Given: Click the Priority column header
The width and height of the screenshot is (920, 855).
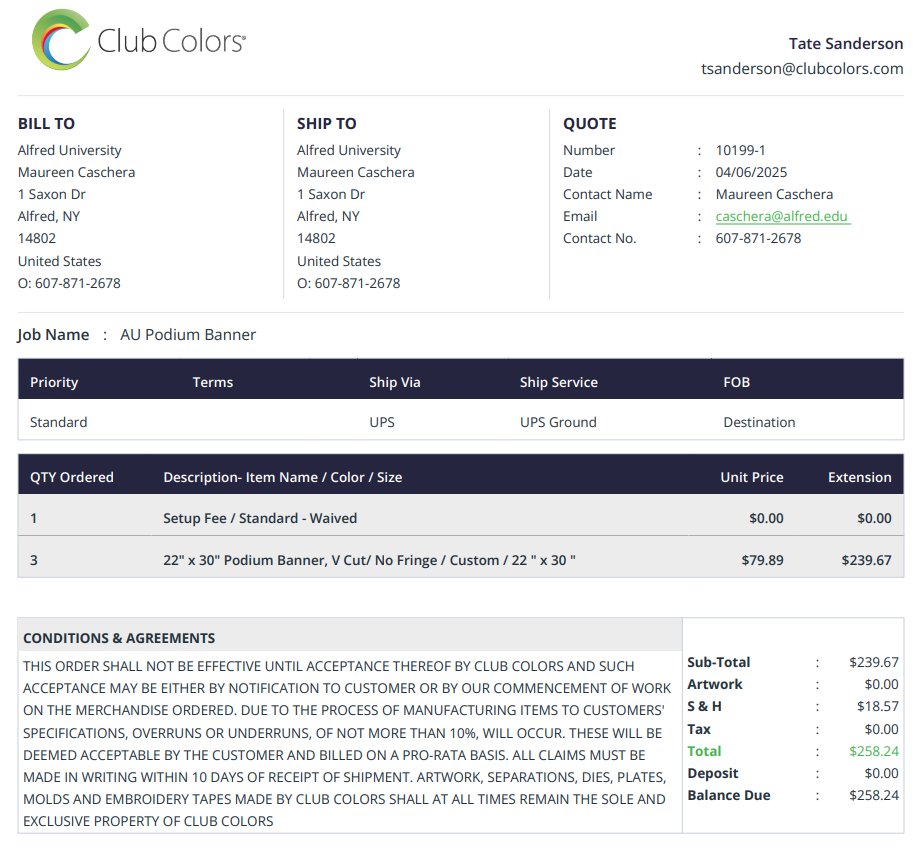Looking at the screenshot, I should click(x=54, y=383).
